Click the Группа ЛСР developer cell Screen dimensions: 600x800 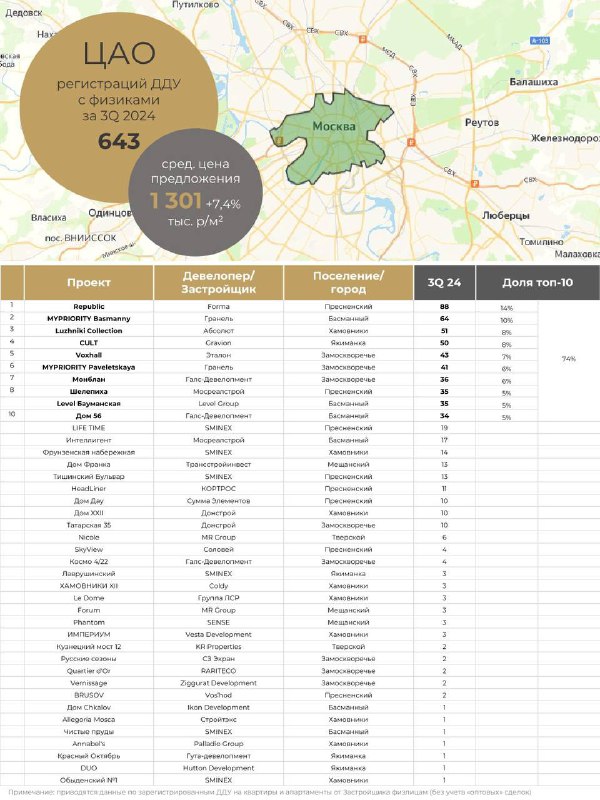tap(218, 598)
